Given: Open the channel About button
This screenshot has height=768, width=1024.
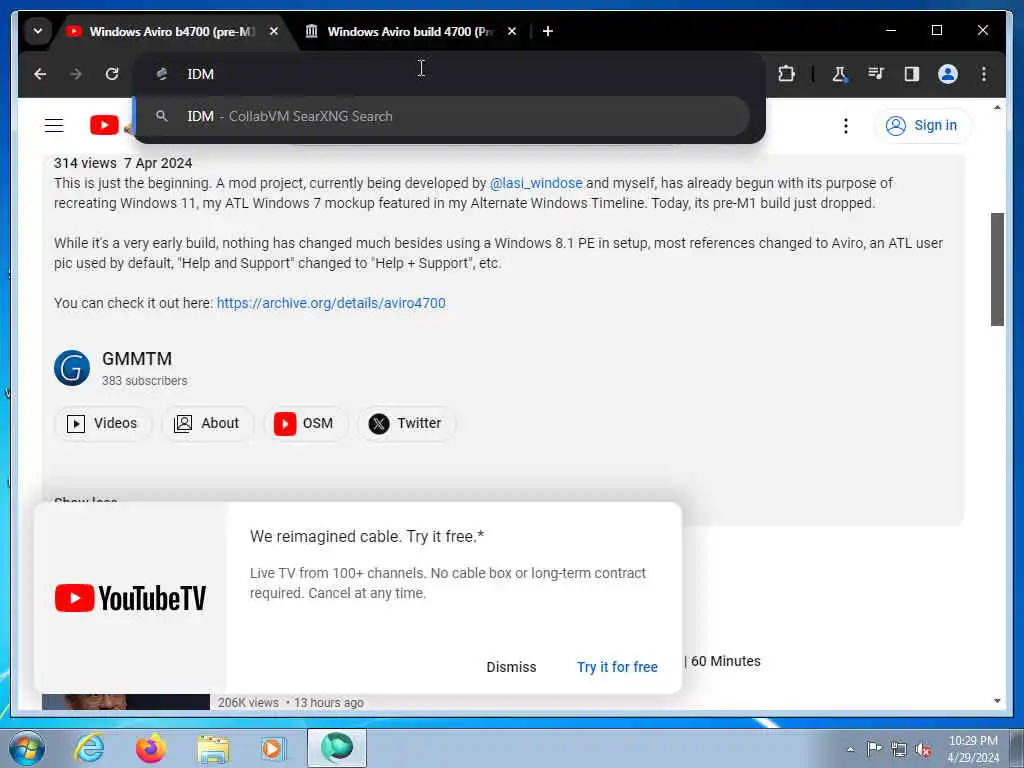Looking at the screenshot, I should pos(207,423).
